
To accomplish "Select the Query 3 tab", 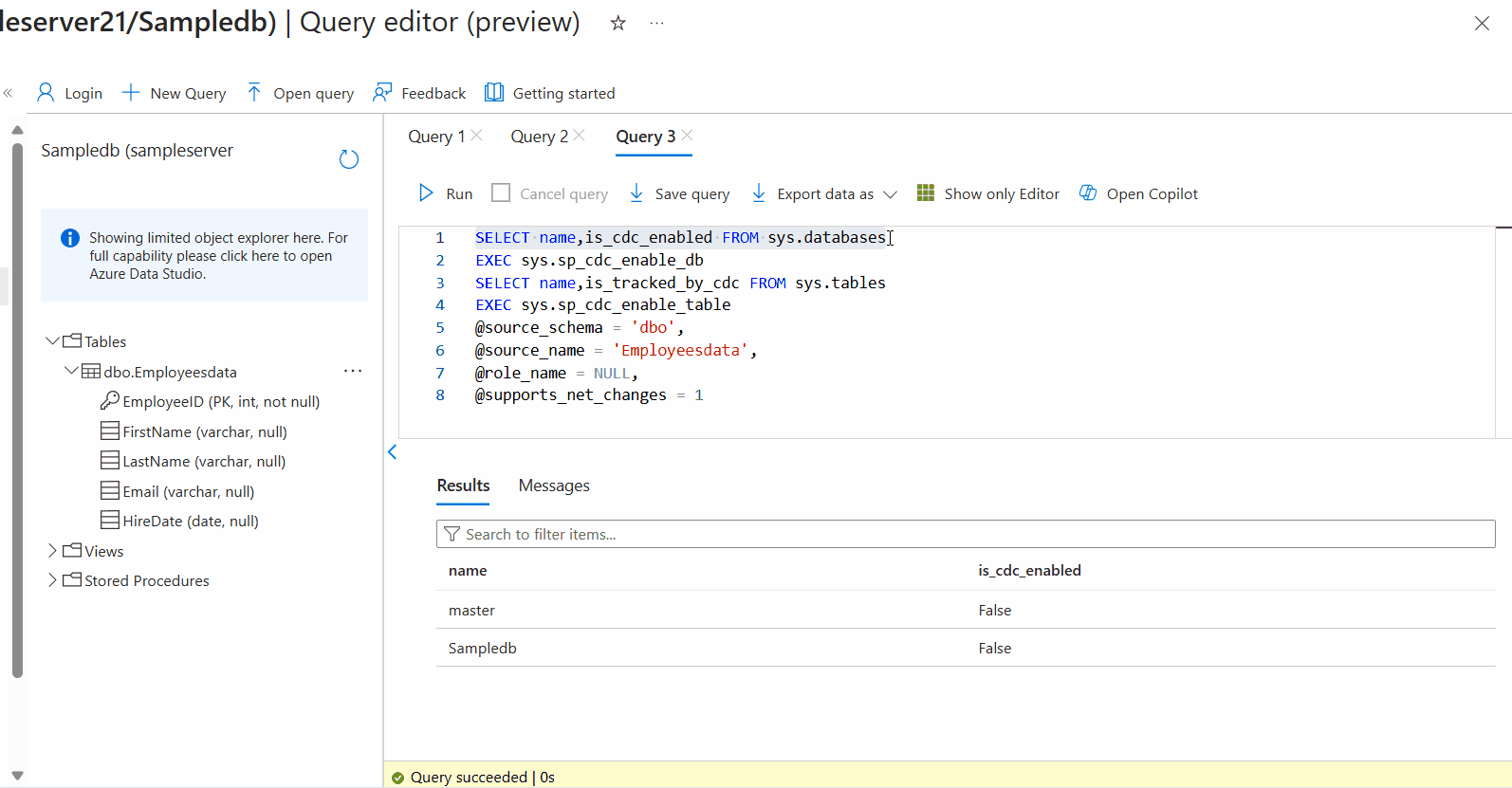I will coord(646,137).
